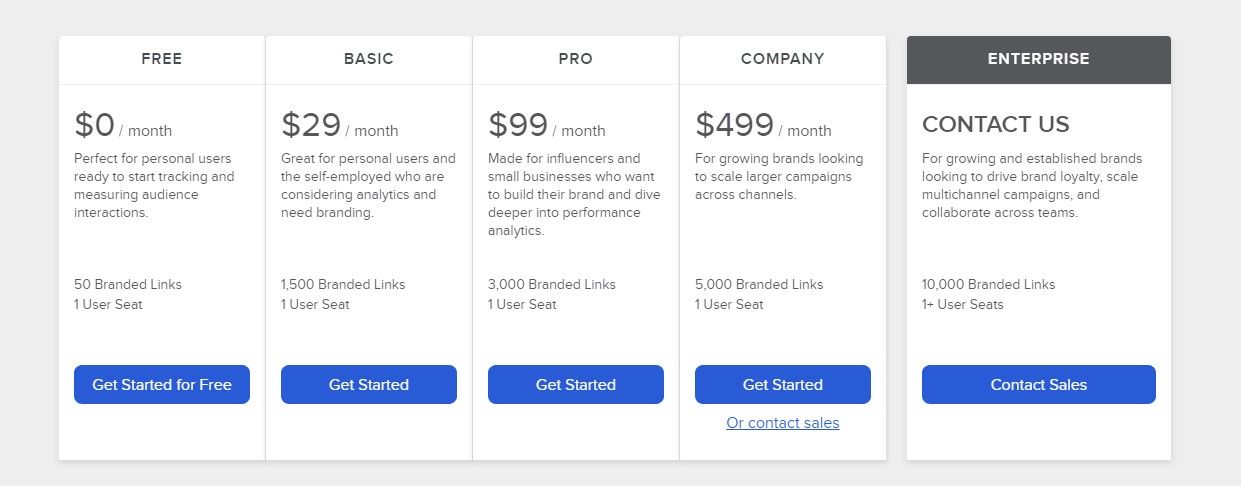Viewport: 1241px width, 486px height.
Task: Click the 1,500 Branded Links text
Action: coord(343,284)
